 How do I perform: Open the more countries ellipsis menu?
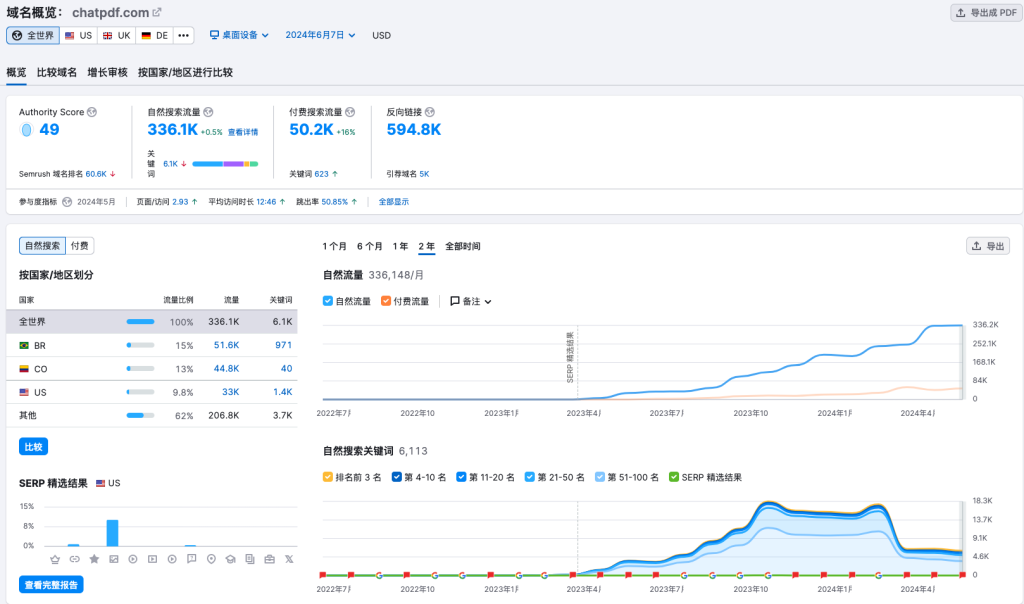(184, 35)
